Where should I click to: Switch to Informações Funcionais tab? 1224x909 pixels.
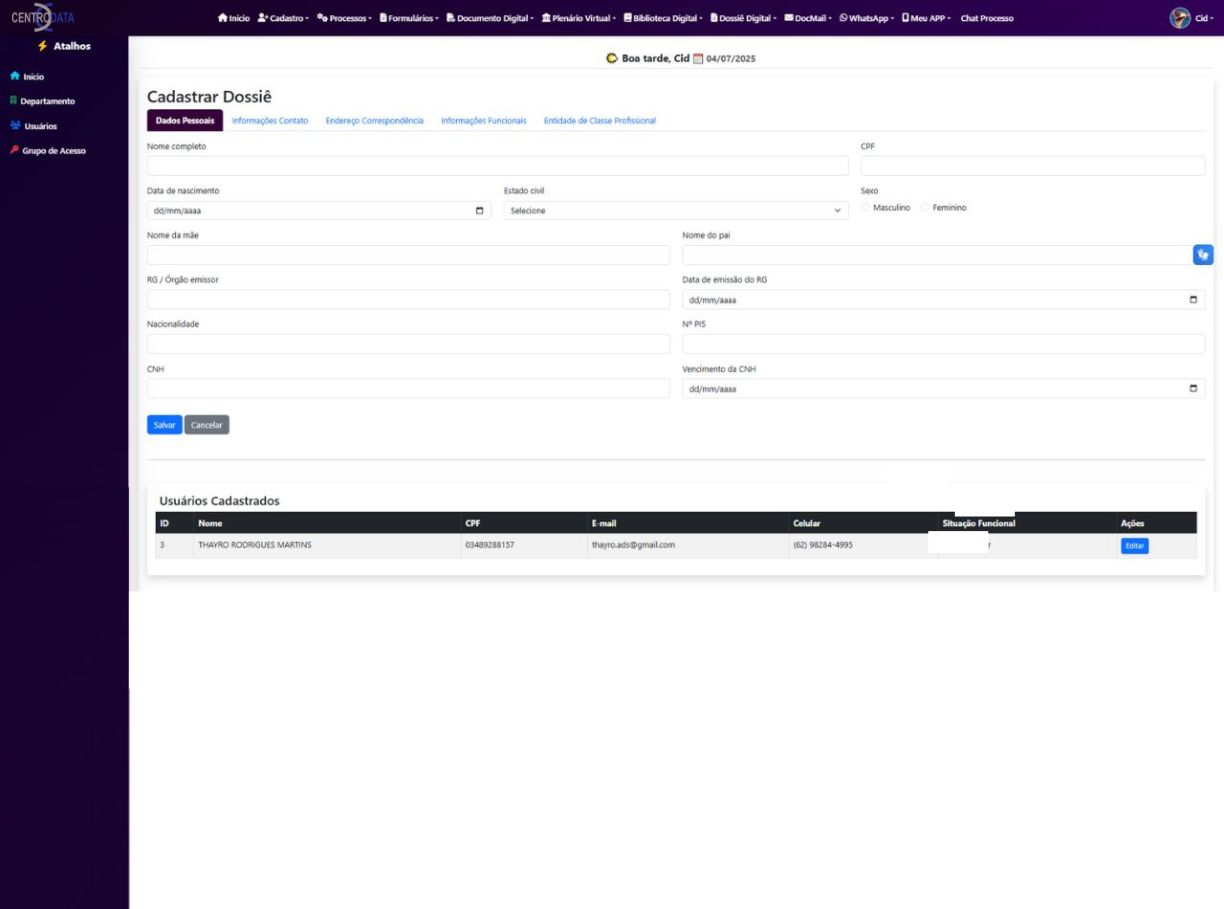click(484, 120)
